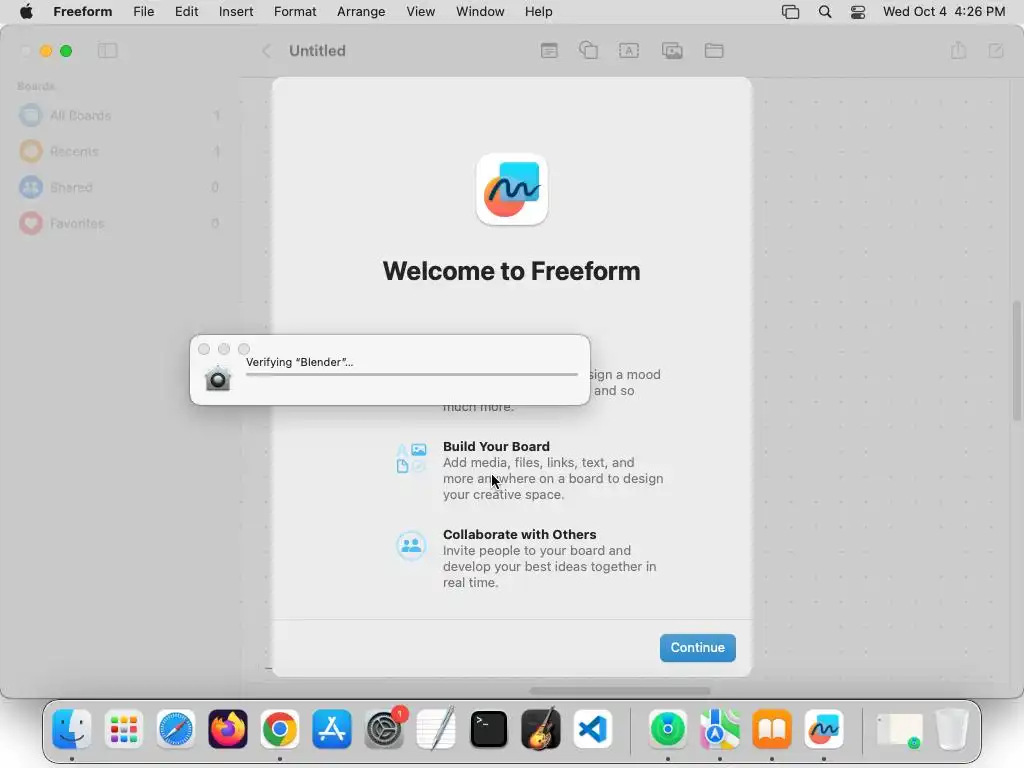
Task: Click the Share board icon
Action: pos(958,50)
